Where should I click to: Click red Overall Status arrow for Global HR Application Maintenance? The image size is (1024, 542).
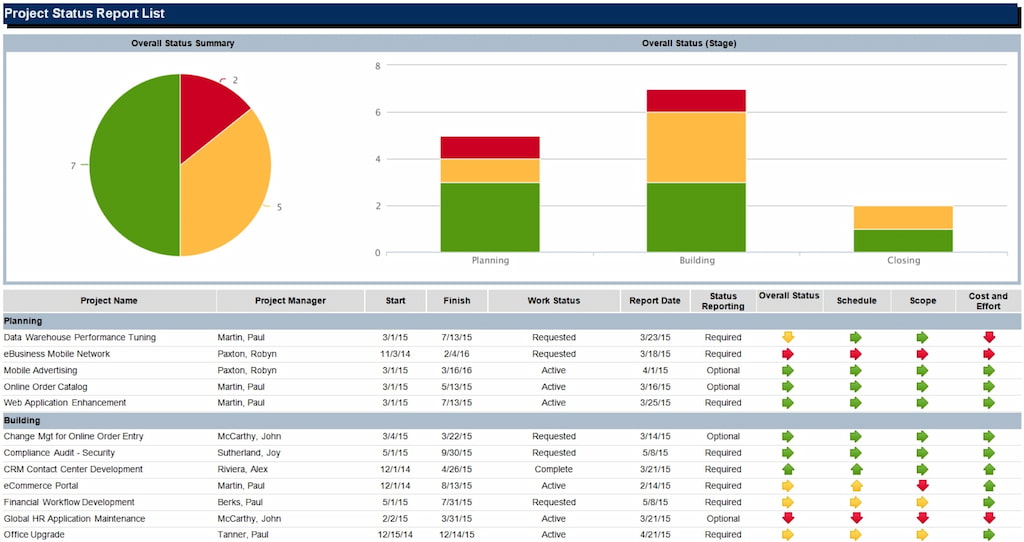tap(788, 518)
